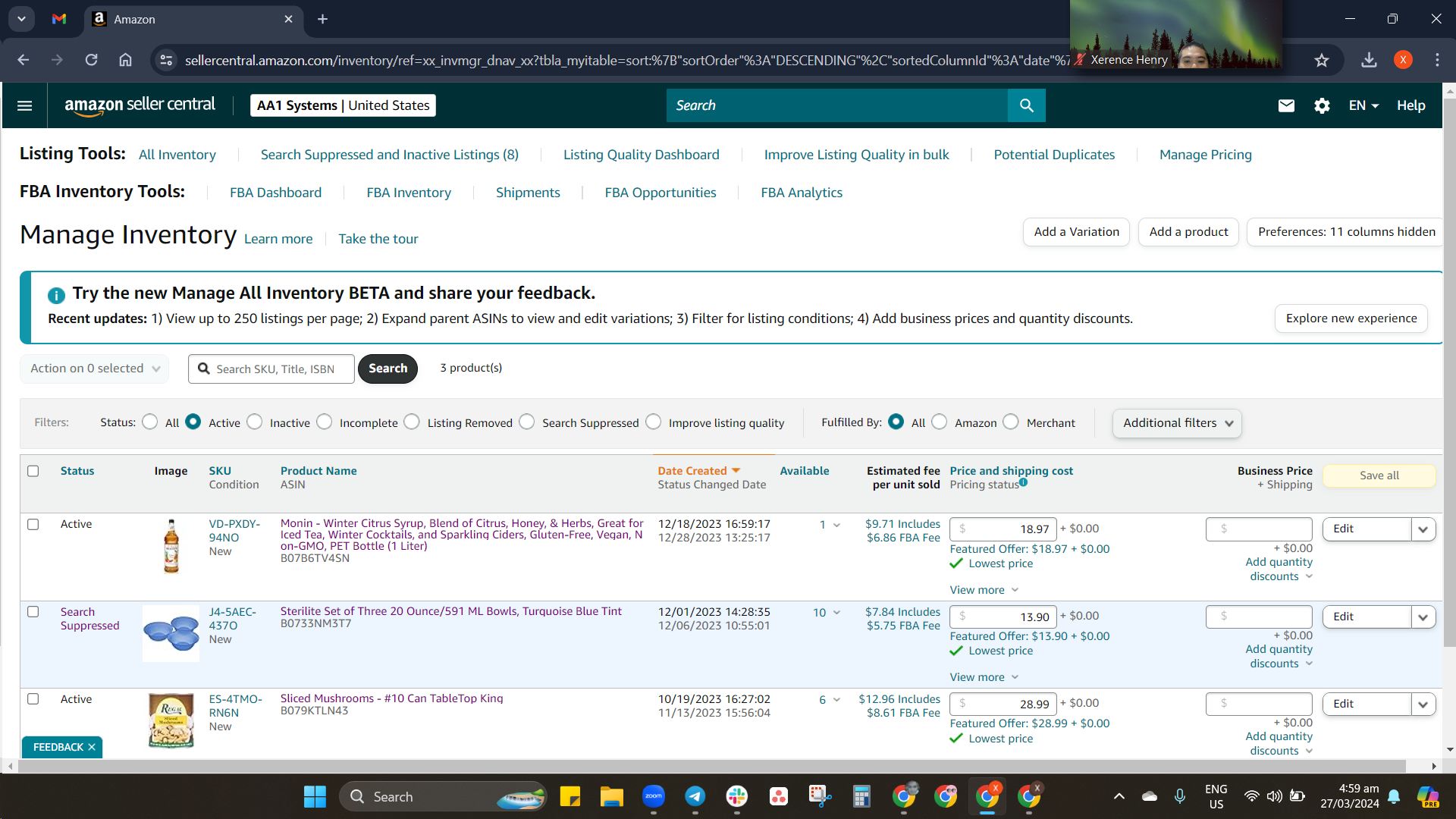
Task: Tick the select-all checkbox in table header
Action: [33, 471]
